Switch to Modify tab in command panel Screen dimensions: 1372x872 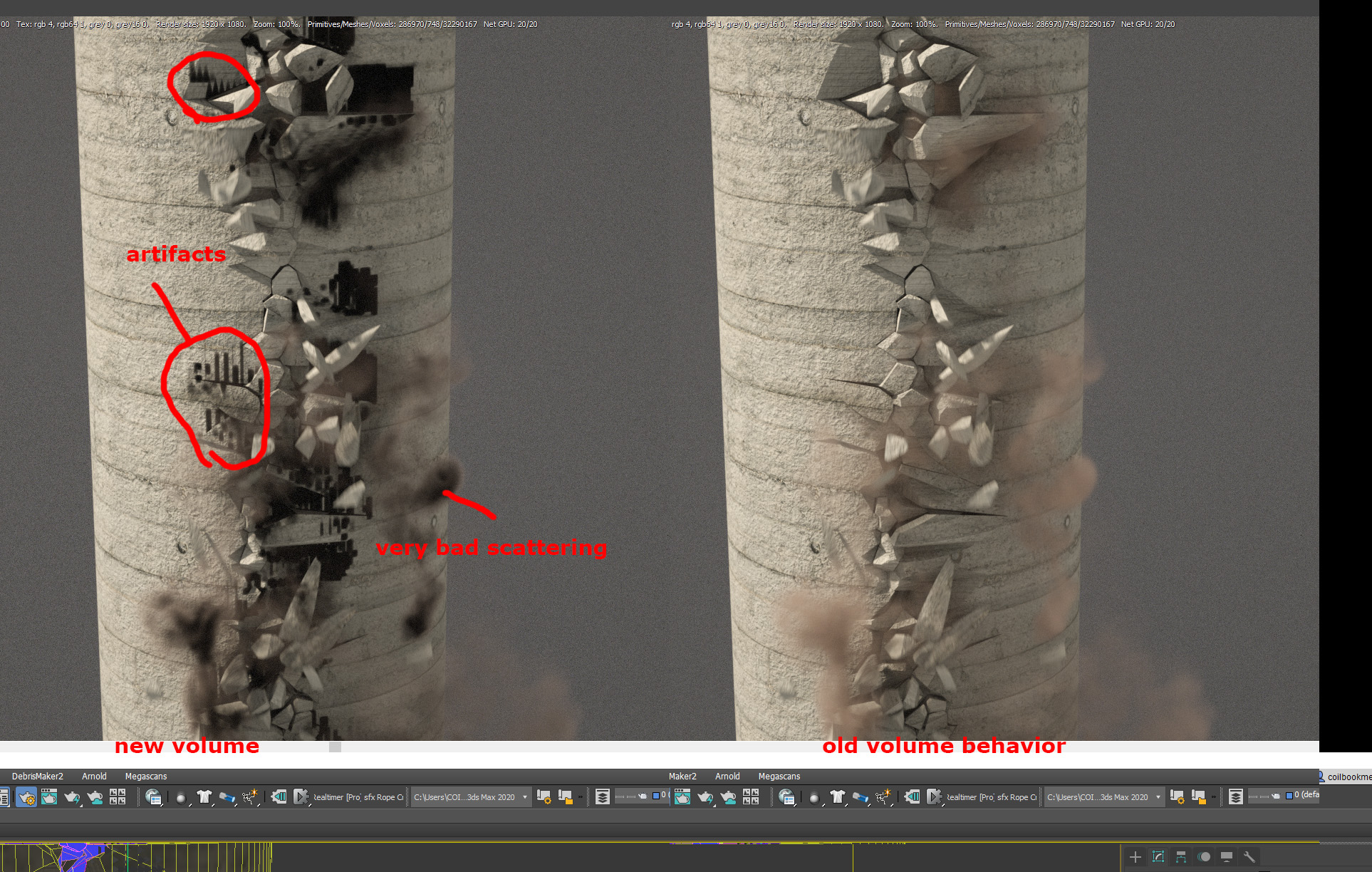coord(1158,856)
